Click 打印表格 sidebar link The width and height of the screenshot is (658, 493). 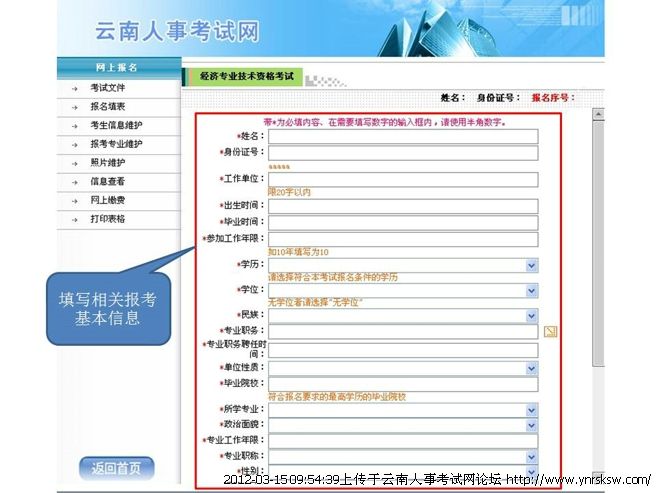pos(107,219)
